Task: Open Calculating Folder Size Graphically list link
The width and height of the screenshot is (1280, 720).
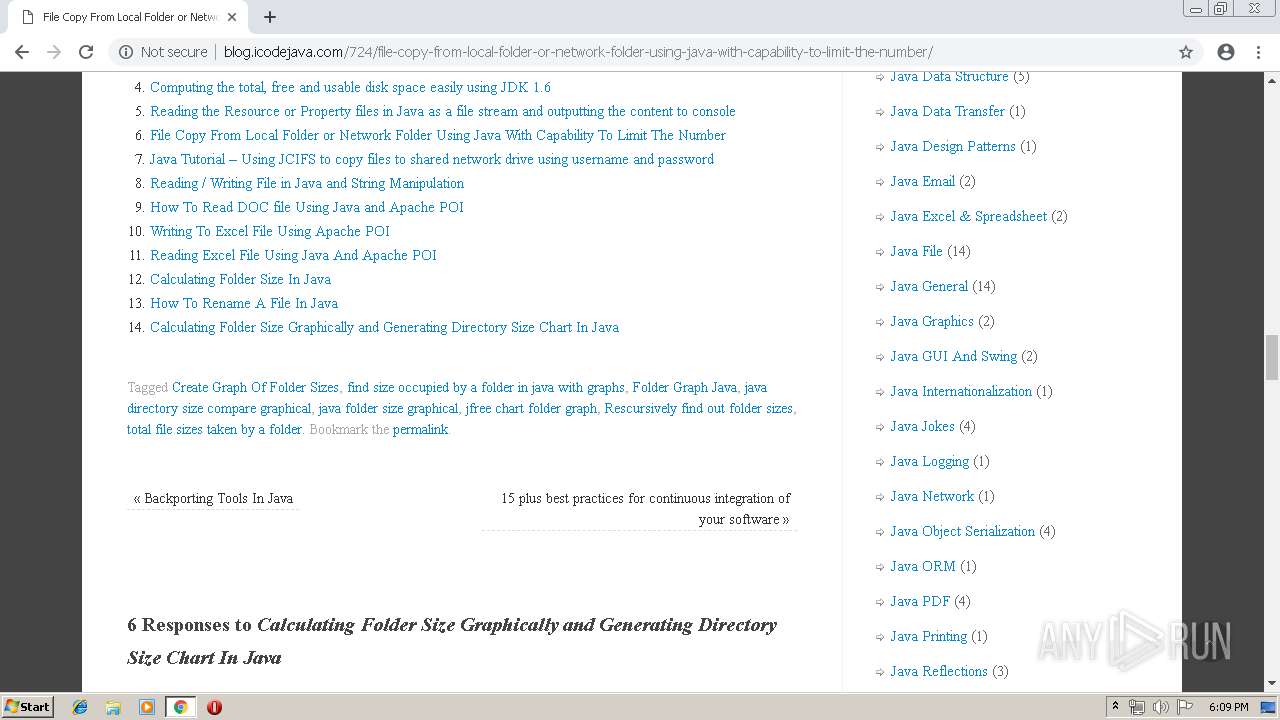Action: pos(384,328)
